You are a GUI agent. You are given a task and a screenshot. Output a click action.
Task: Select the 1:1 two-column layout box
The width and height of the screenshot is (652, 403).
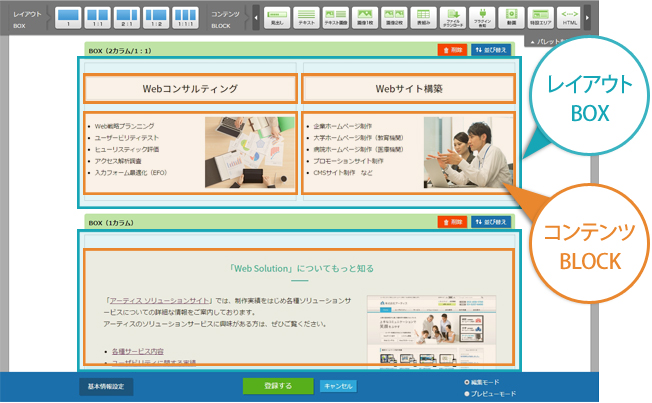(x=97, y=18)
